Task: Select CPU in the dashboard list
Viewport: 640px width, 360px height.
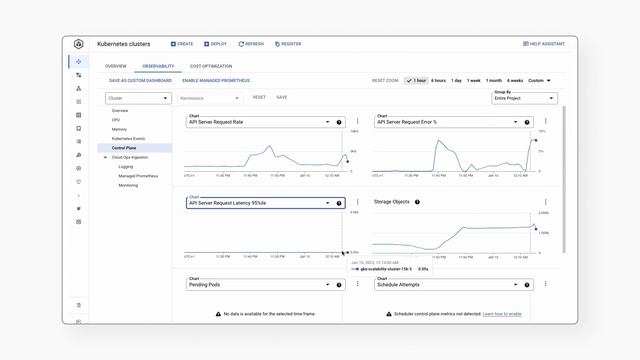Action: point(116,120)
